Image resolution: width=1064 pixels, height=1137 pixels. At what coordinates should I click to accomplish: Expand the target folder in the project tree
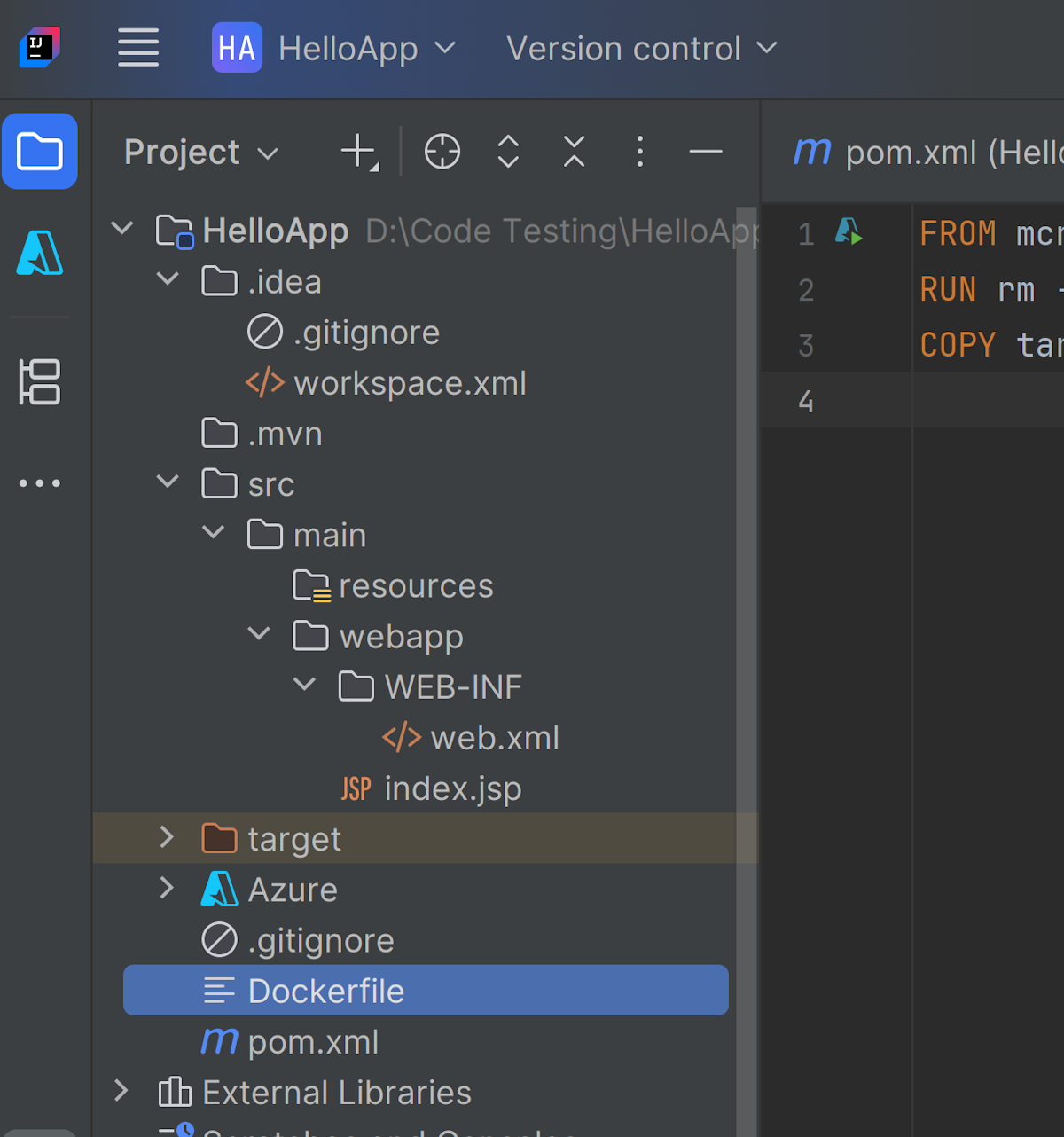(166, 837)
